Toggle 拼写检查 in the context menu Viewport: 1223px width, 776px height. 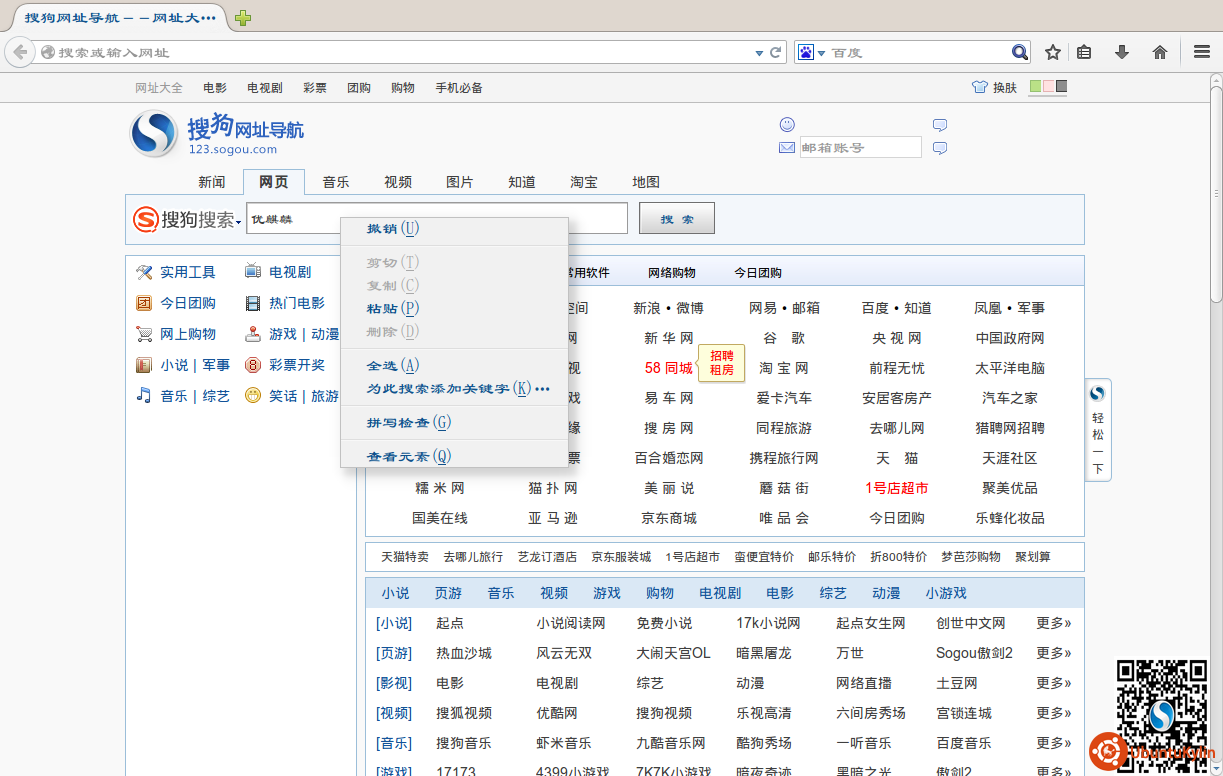click(x=409, y=423)
